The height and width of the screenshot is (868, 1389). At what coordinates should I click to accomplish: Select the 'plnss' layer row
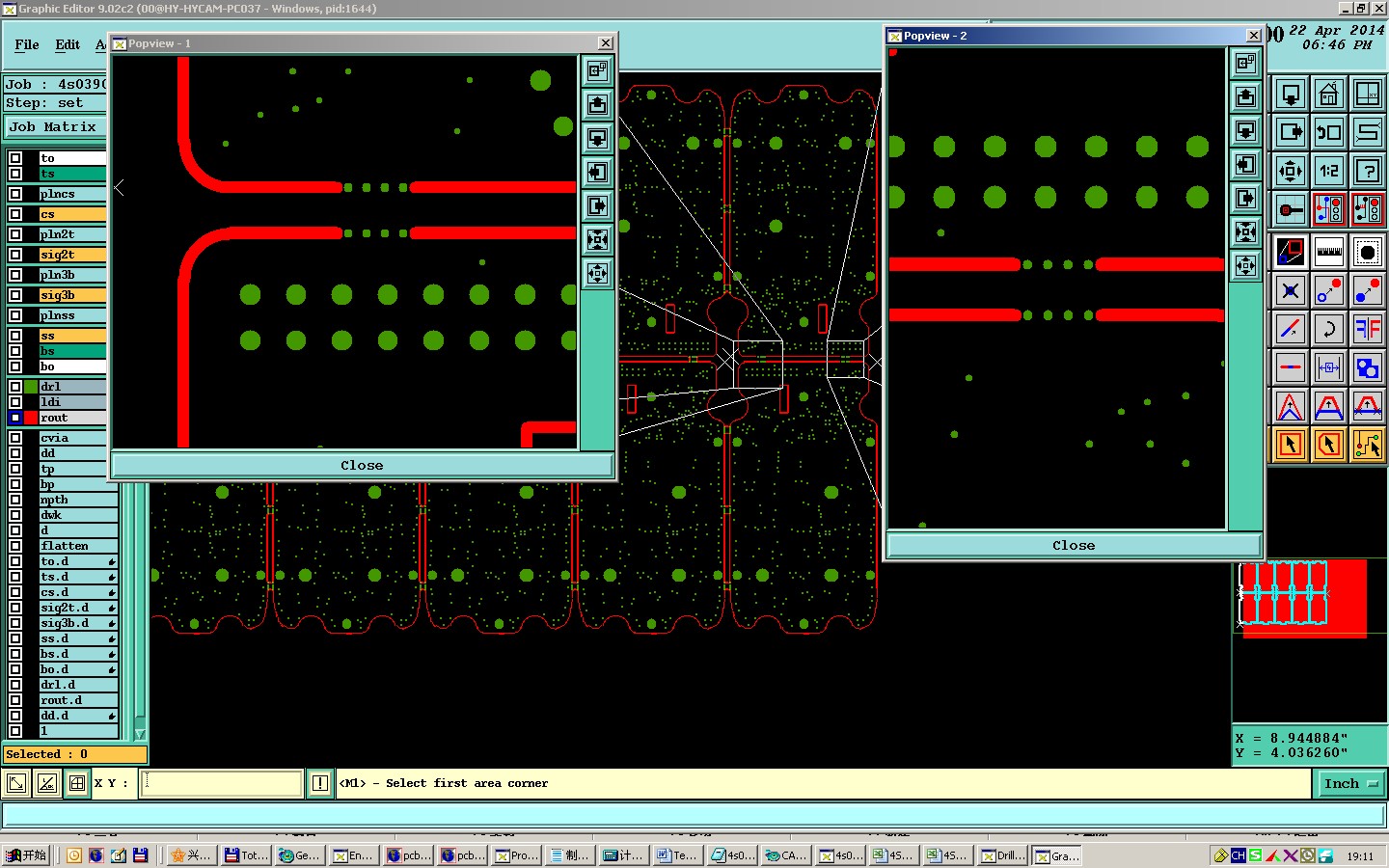pyautogui.click(x=72, y=315)
